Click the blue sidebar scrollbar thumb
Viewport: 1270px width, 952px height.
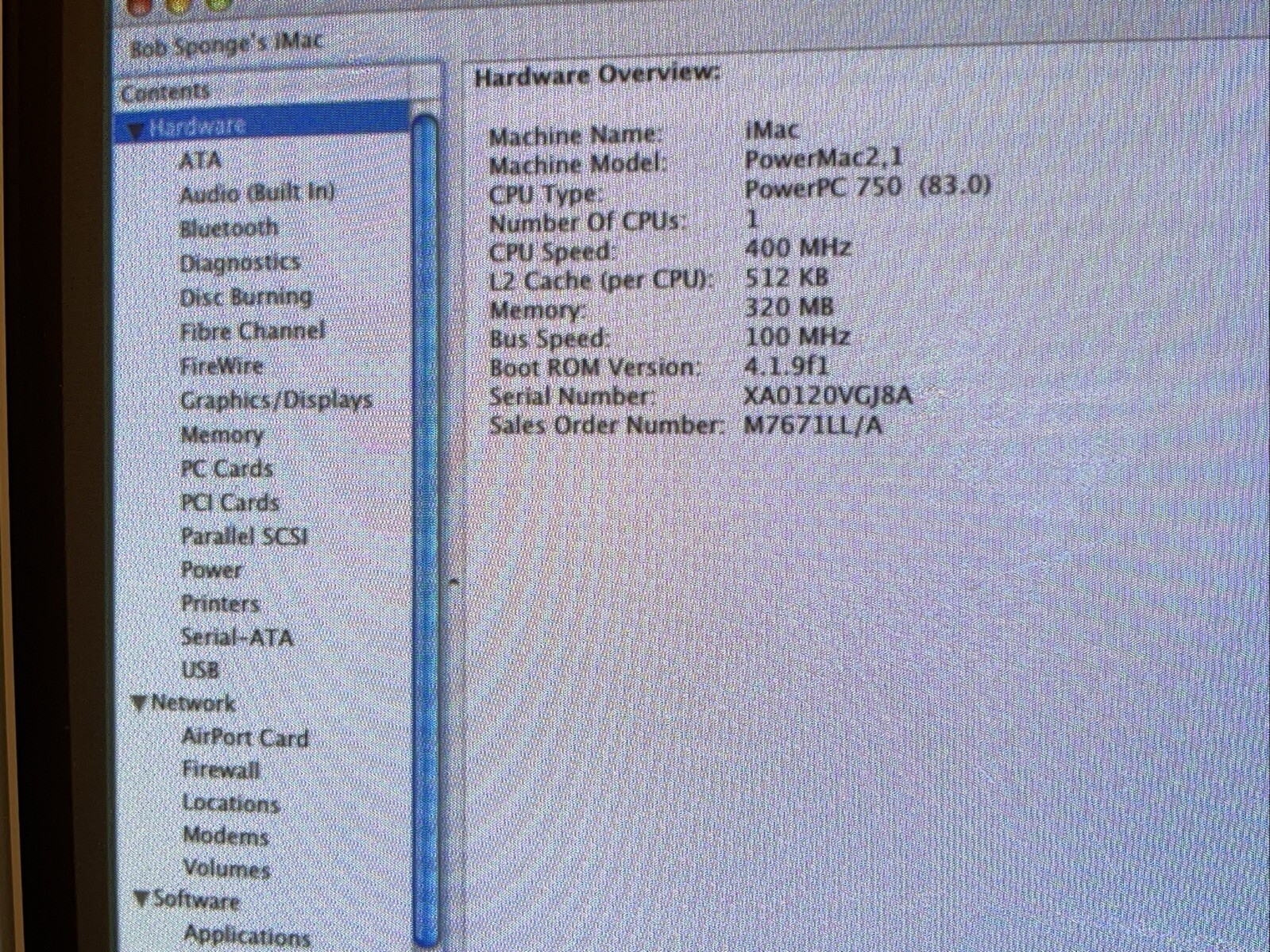coord(426,530)
